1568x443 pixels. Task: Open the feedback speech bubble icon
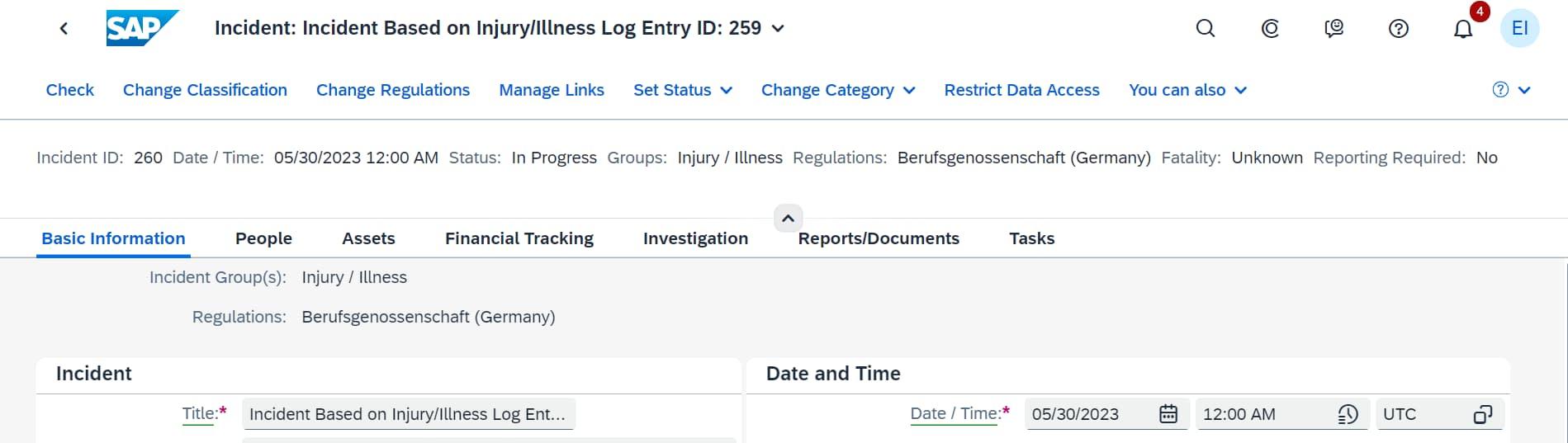coord(1334,29)
